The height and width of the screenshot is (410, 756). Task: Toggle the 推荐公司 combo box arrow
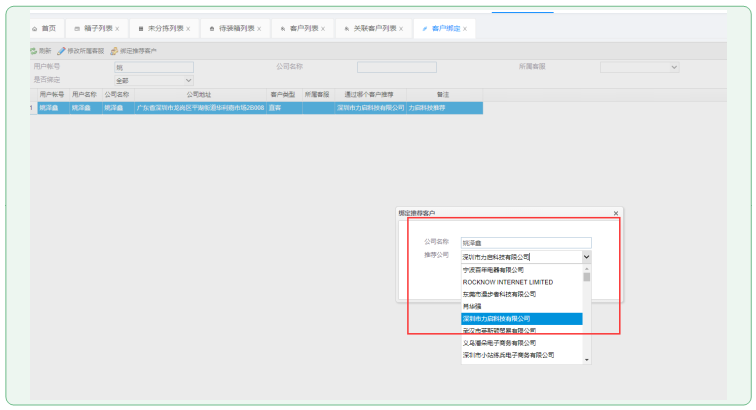[586, 257]
